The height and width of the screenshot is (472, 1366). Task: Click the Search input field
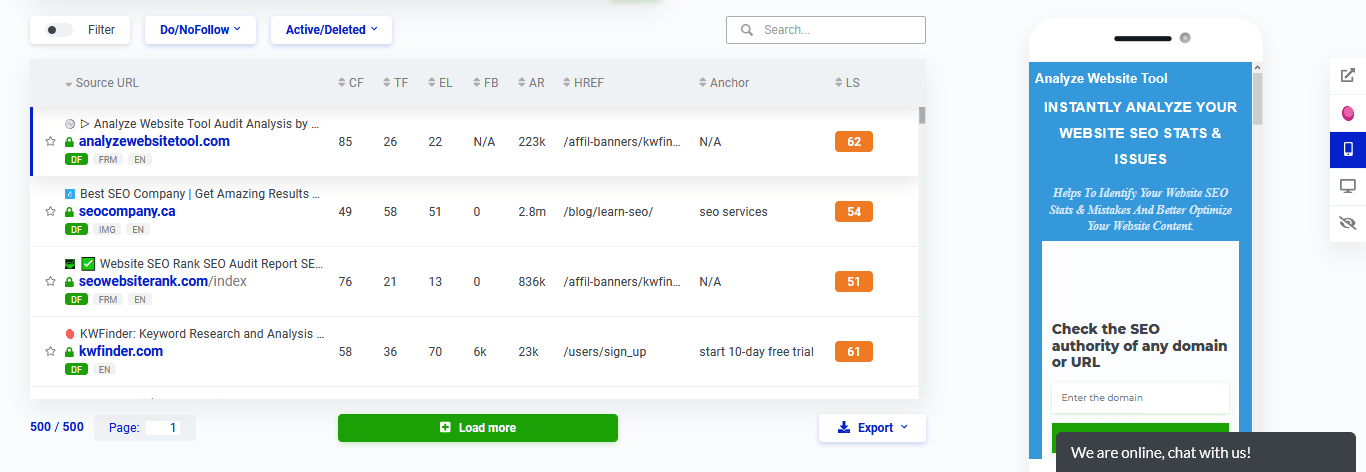[826, 30]
